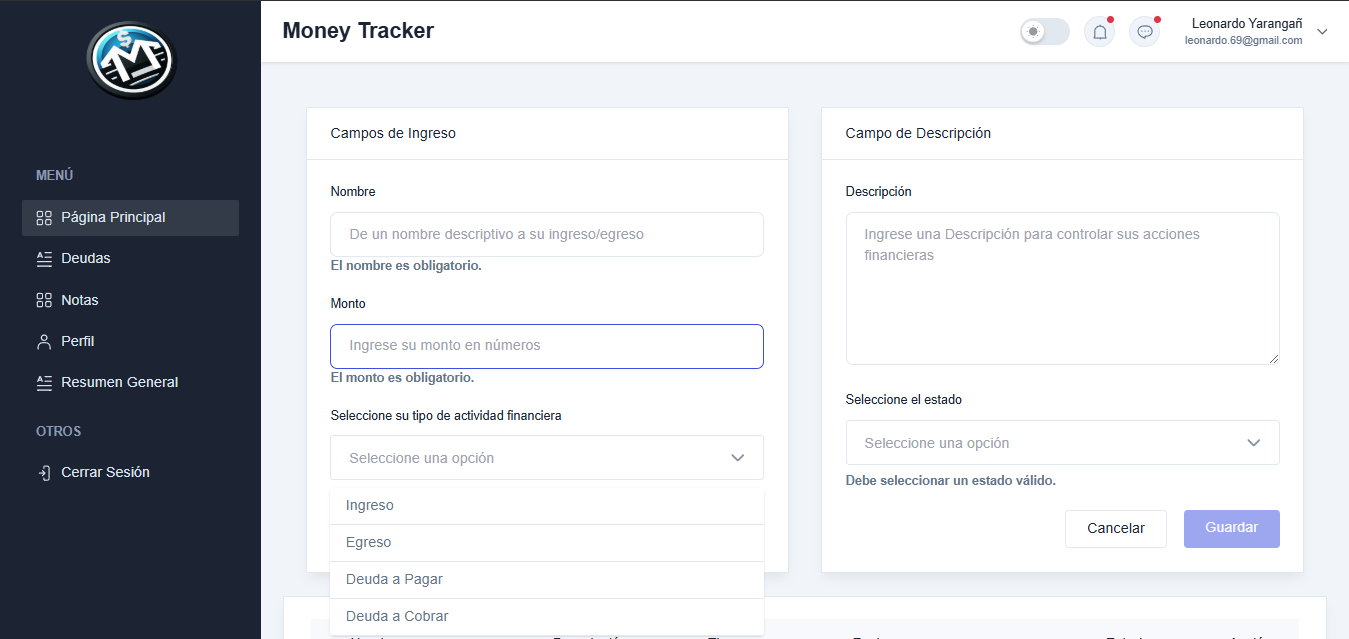Image resolution: width=1349 pixels, height=639 pixels.
Task: Click 'El nombre es obligatorio.' message
Action: pyautogui.click(x=406, y=266)
